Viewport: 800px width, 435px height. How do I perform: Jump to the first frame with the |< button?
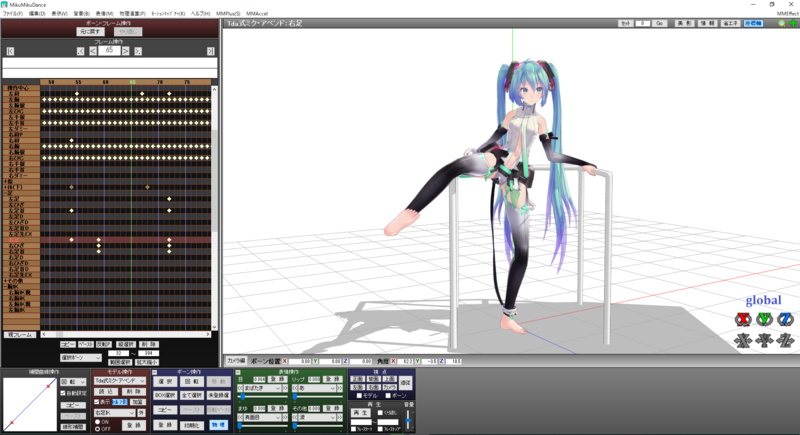(x=10, y=51)
